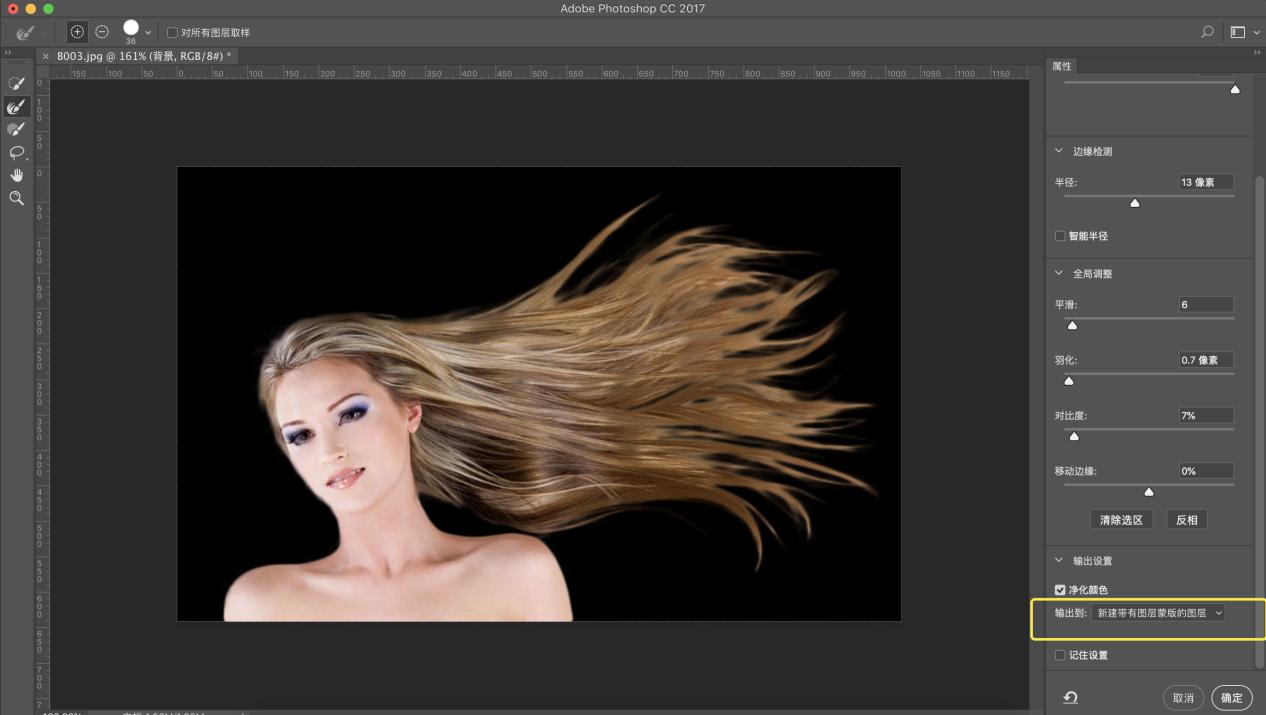Click the 平滑 slider handle
The width and height of the screenshot is (1266, 715).
tap(1073, 325)
